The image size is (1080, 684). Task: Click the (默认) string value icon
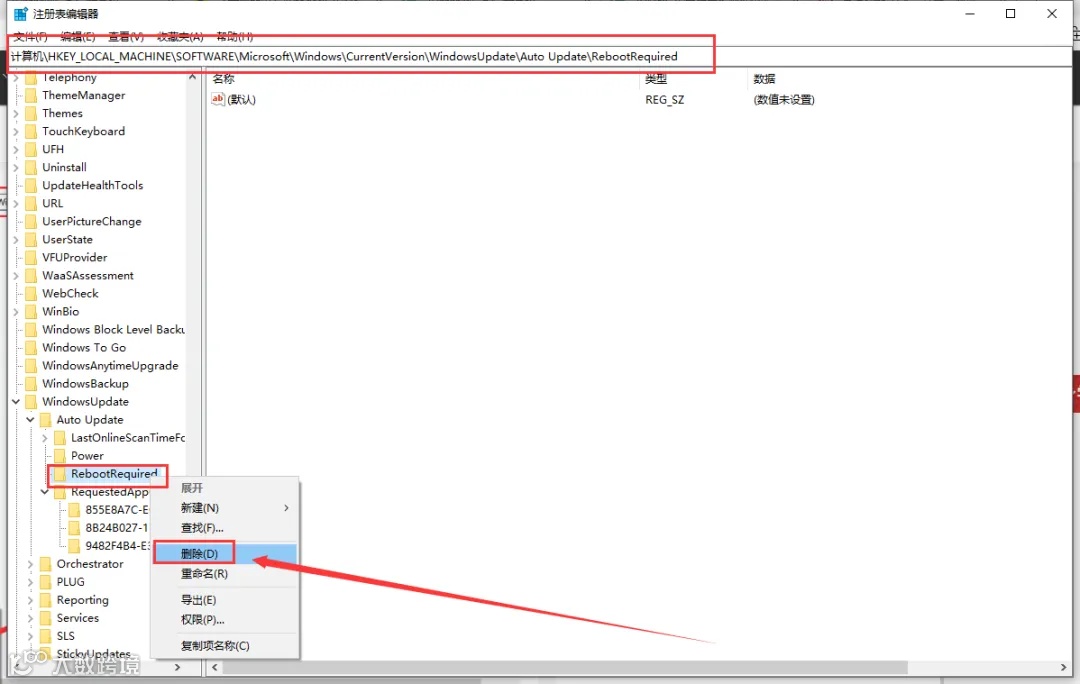click(x=218, y=99)
